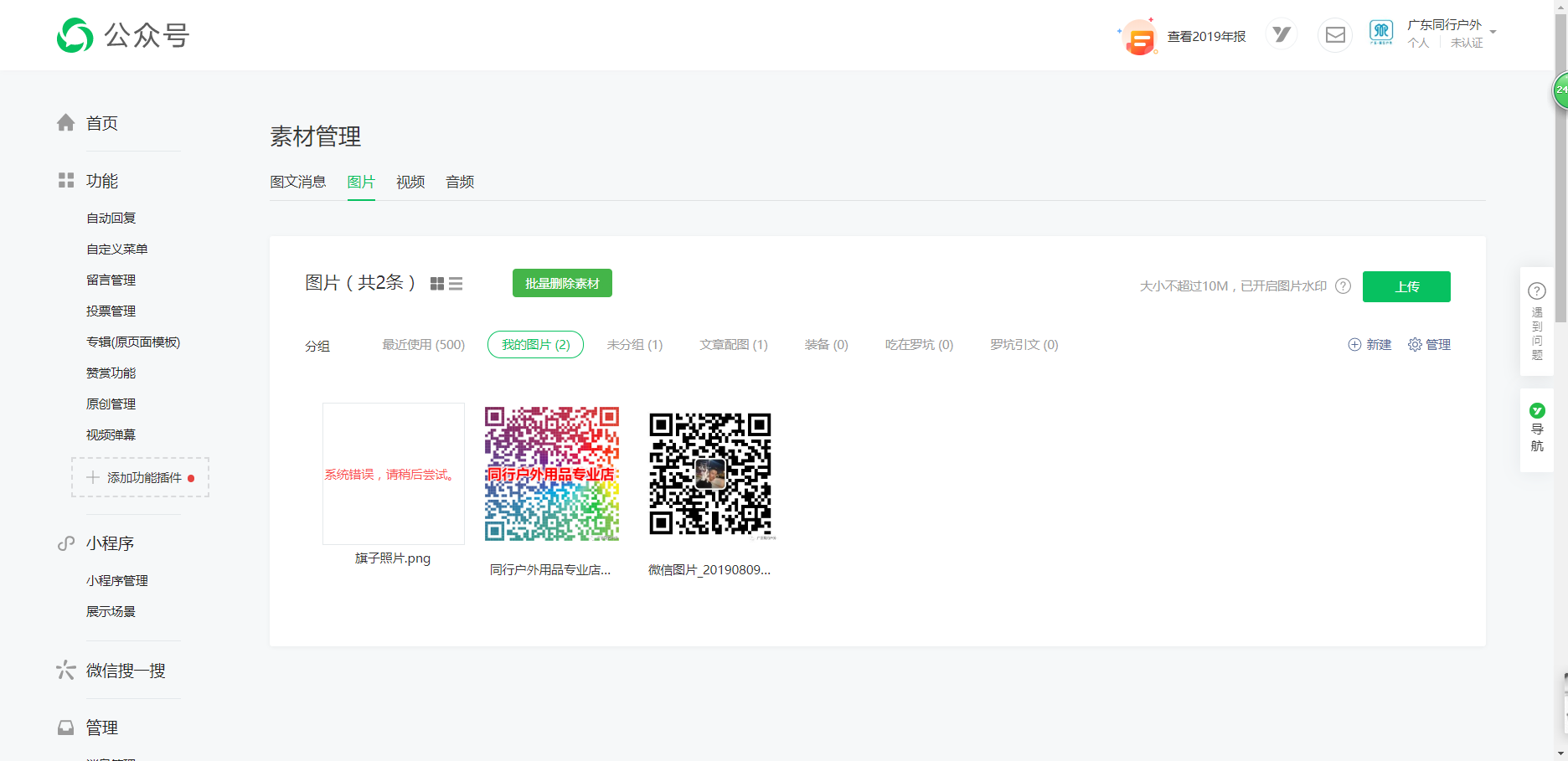Click the gear icon for 管理 groups
Screen dimensions: 1568x761
tap(1415, 345)
